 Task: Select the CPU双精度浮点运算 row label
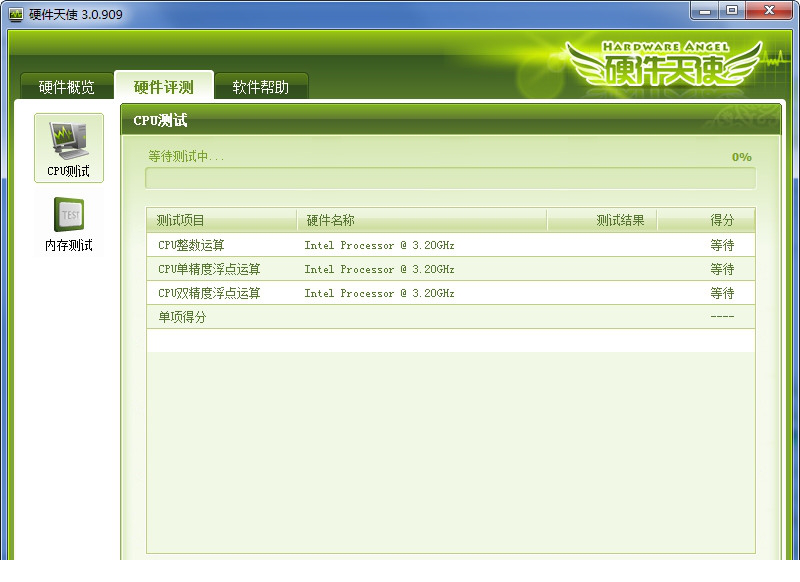(209, 293)
